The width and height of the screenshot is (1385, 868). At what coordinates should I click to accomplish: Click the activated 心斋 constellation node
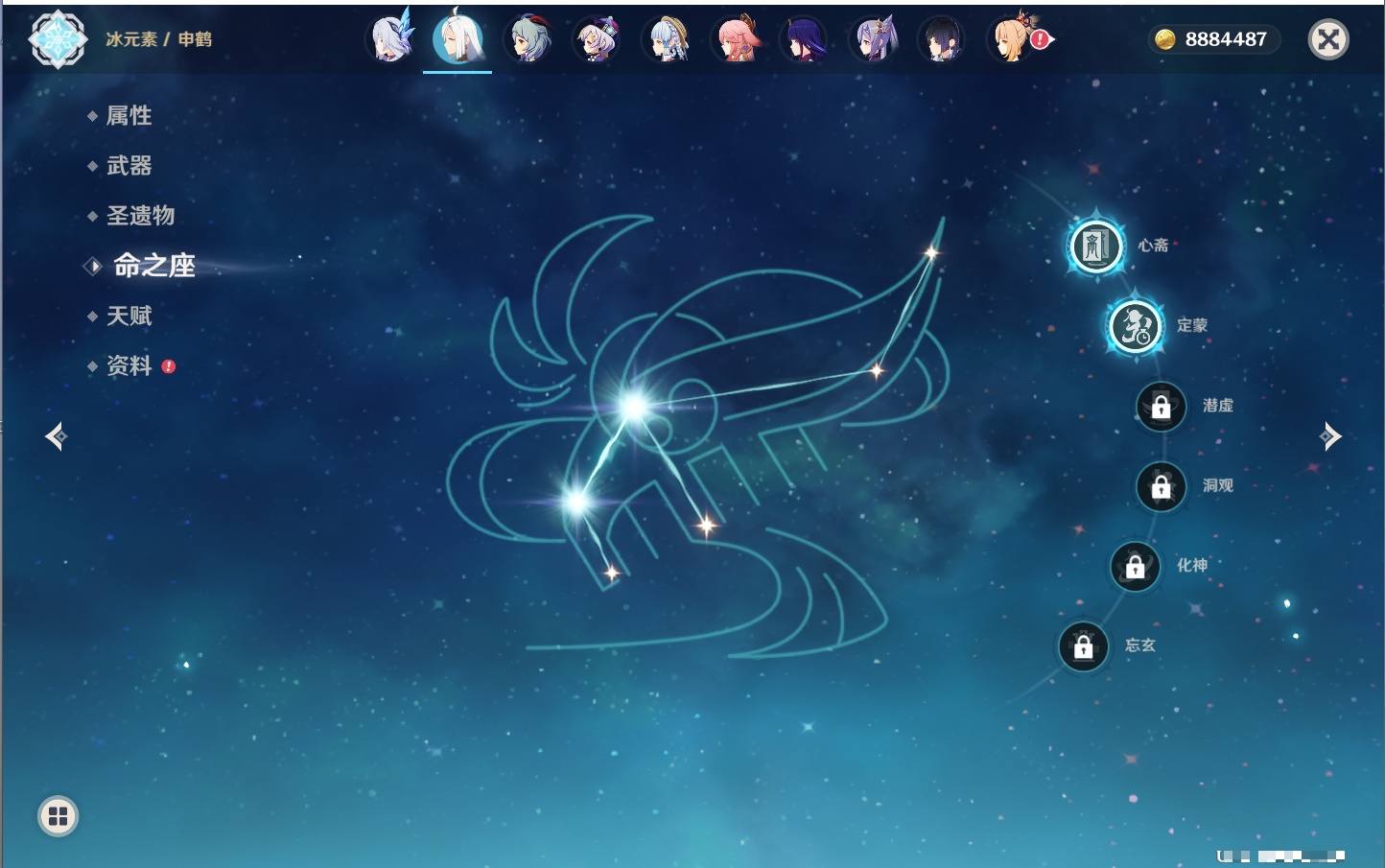pyautogui.click(x=1095, y=246)
